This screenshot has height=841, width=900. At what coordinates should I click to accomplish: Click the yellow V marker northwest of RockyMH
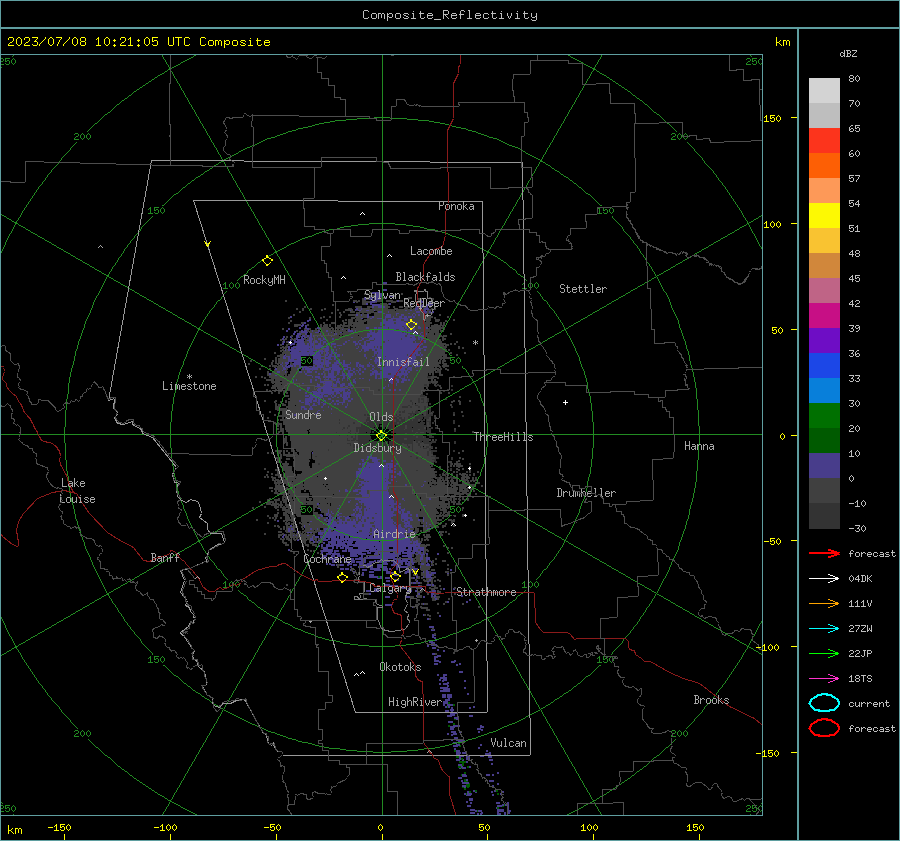[x=208, y=244]
